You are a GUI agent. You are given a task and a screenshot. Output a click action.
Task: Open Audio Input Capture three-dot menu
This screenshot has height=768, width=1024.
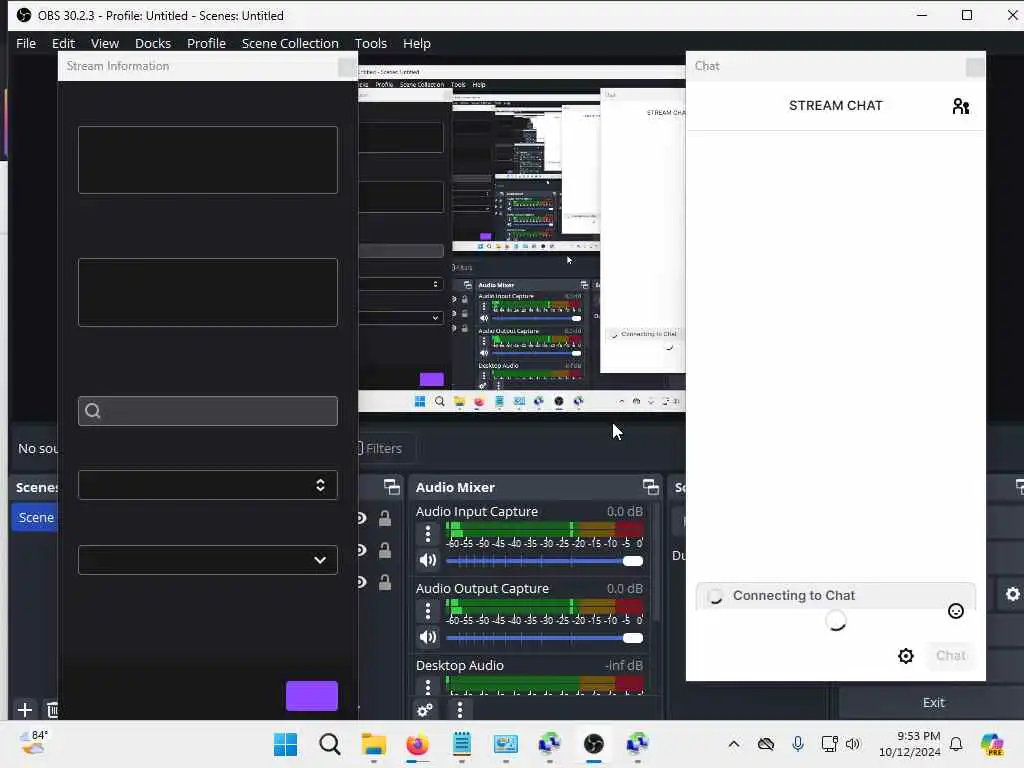[428, 534]
